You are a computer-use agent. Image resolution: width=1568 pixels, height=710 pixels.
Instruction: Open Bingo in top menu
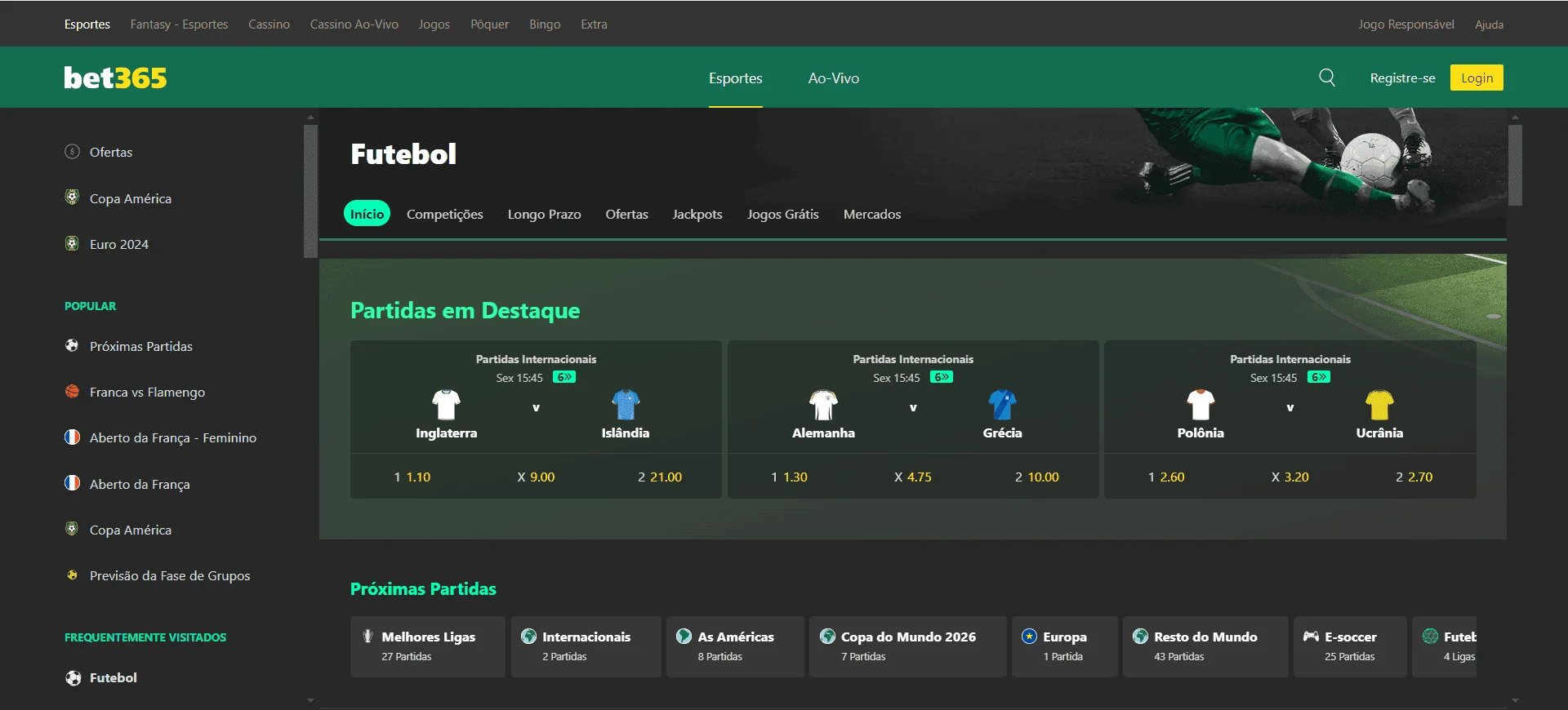[x=545, y=24]
